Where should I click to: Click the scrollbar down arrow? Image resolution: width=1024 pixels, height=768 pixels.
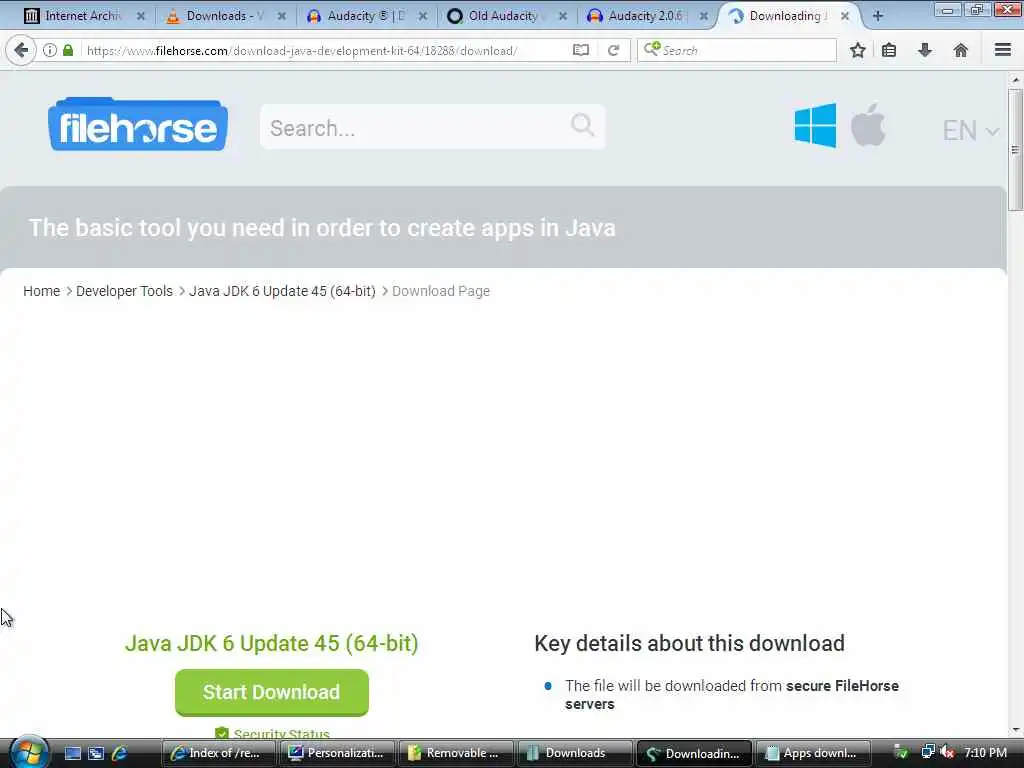click(1015, 729)
